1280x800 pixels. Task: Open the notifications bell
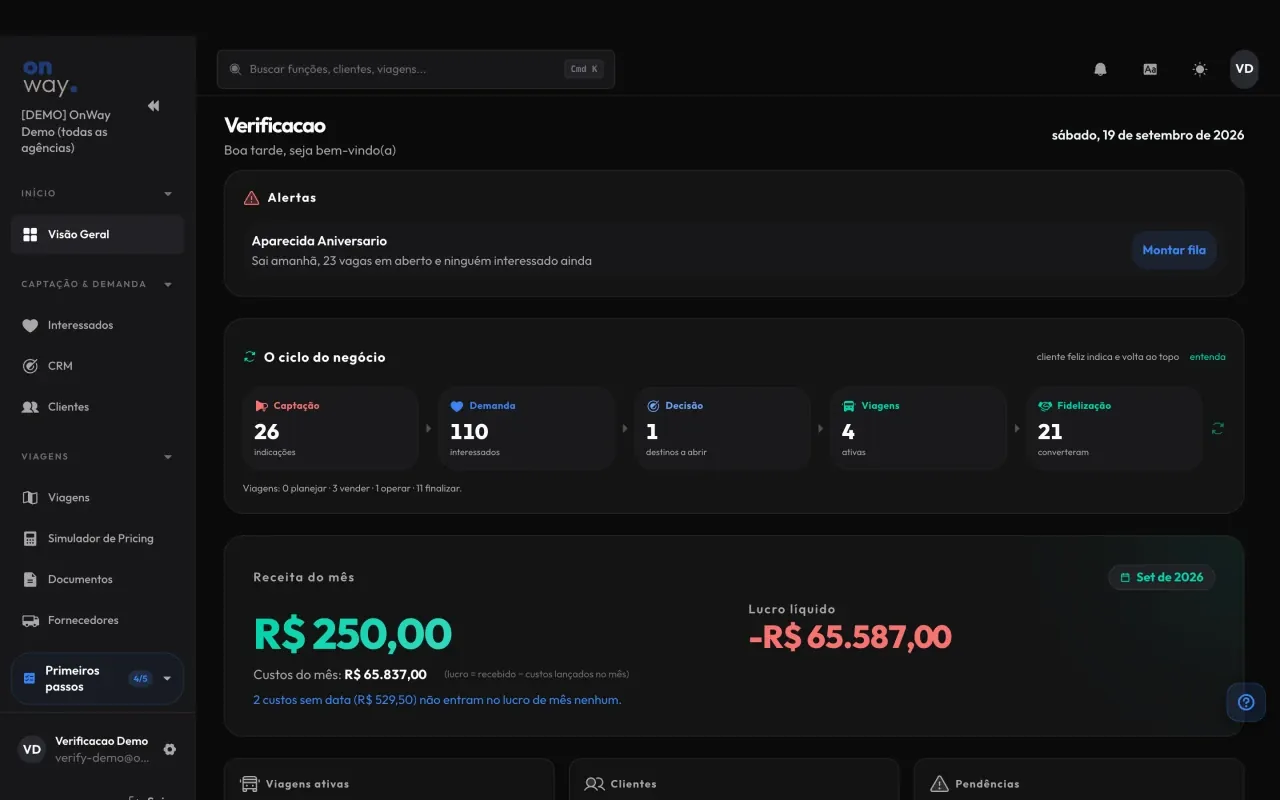pyautogui.click(x=1100, y=69)
